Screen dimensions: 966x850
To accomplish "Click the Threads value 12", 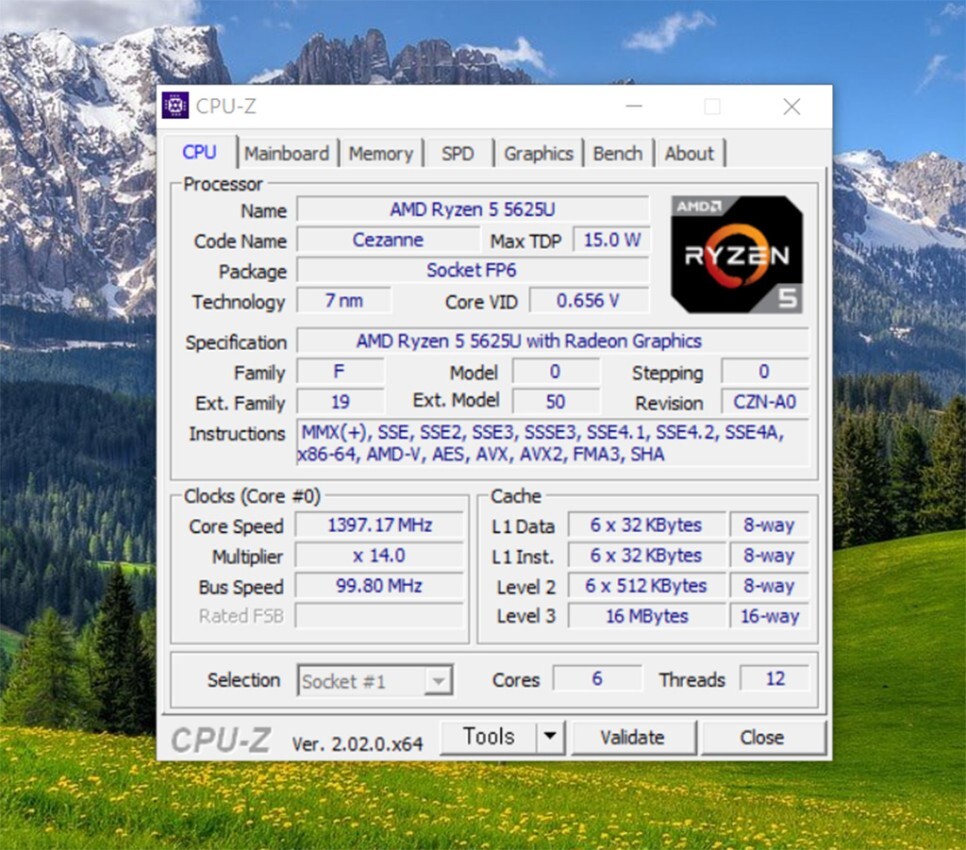I will (775, 678).
